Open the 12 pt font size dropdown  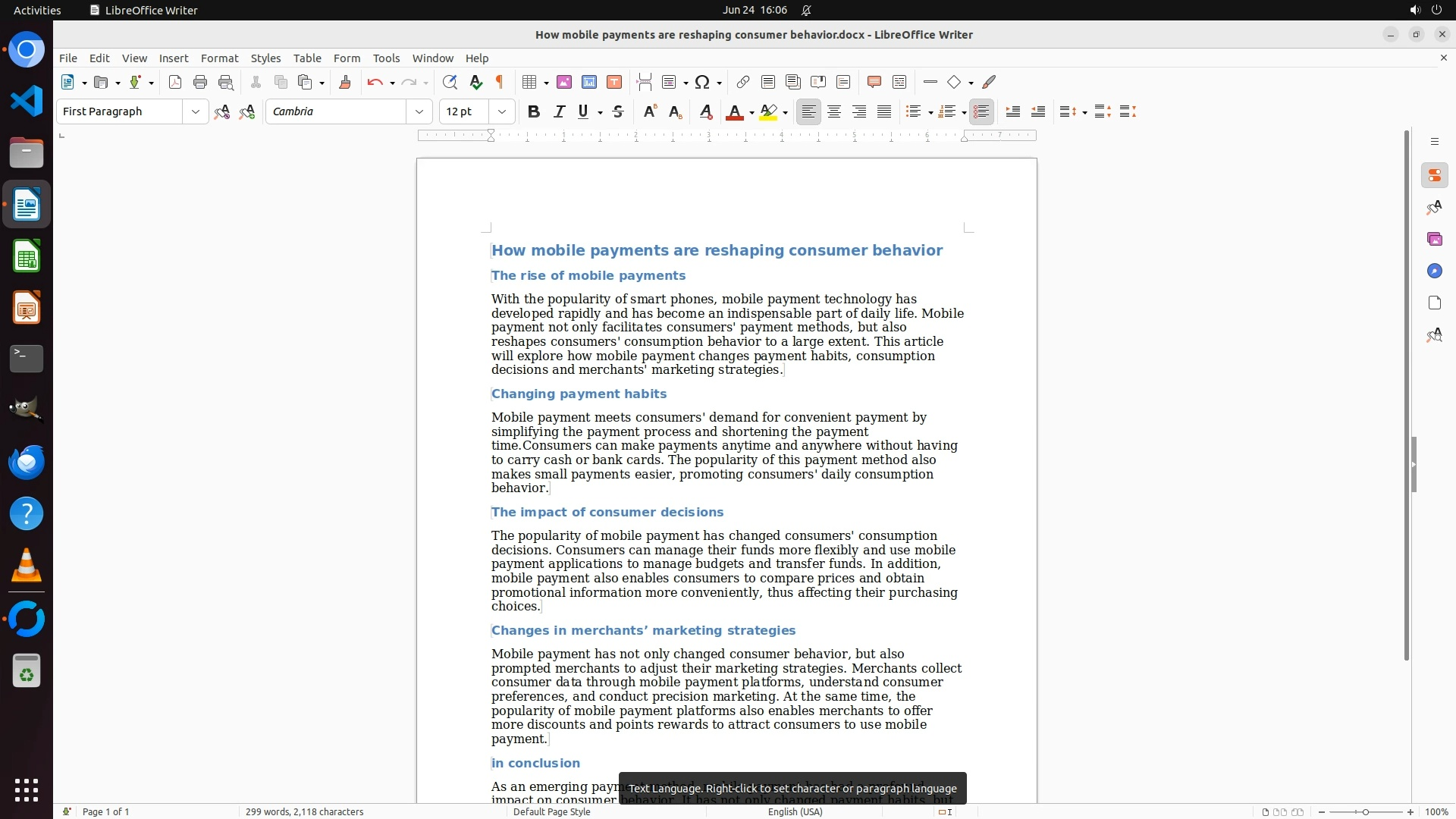[501, 111]
